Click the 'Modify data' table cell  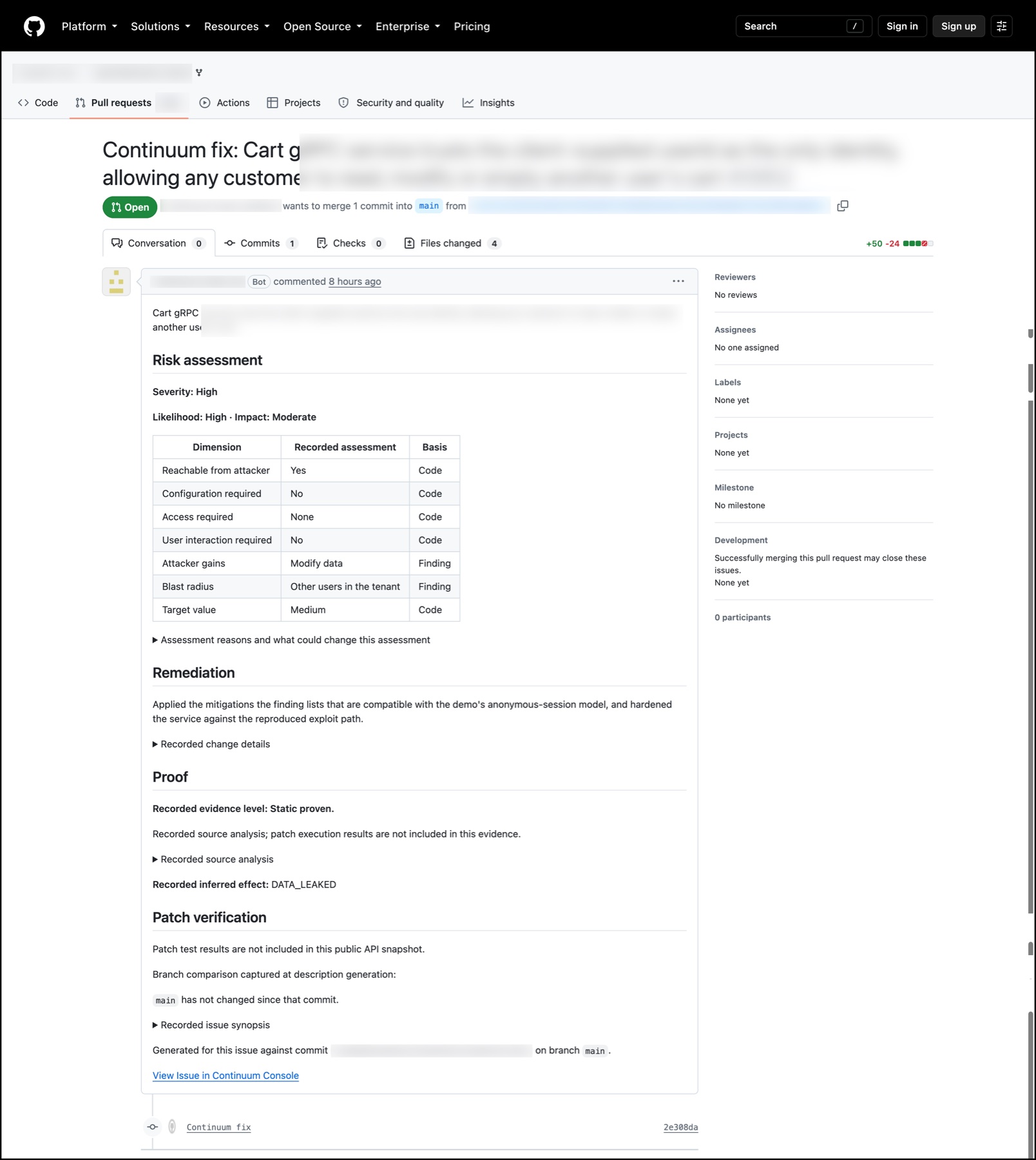(x=345, y=563)
